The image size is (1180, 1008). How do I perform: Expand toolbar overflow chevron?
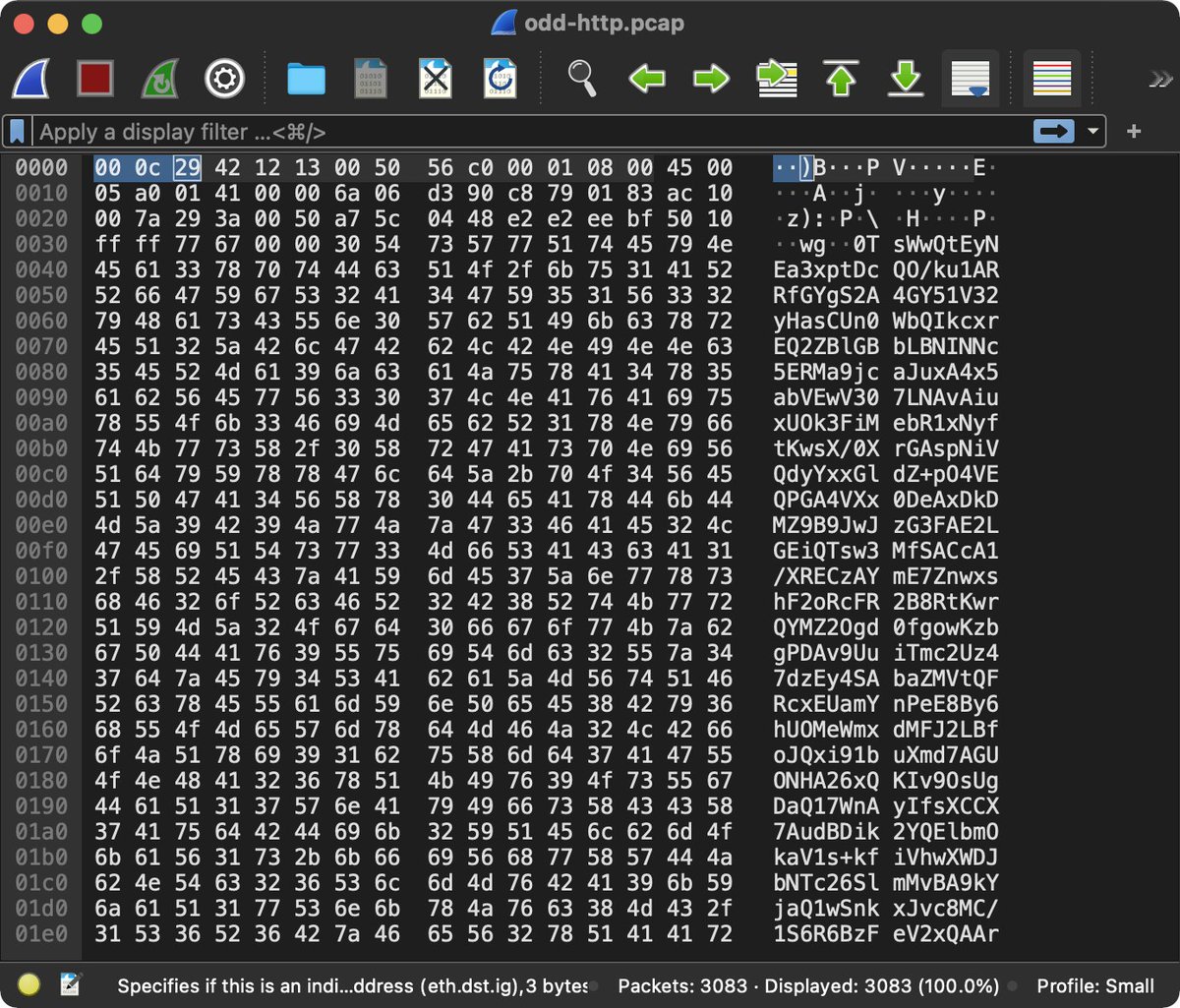(1159, 79)
